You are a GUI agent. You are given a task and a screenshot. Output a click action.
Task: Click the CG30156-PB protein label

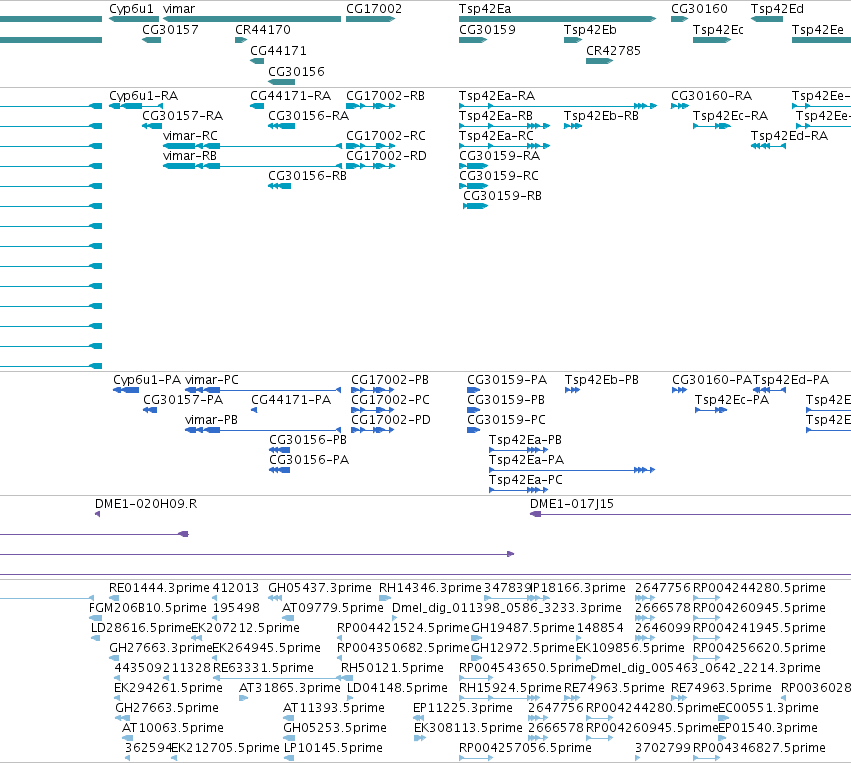pos(308,440)
